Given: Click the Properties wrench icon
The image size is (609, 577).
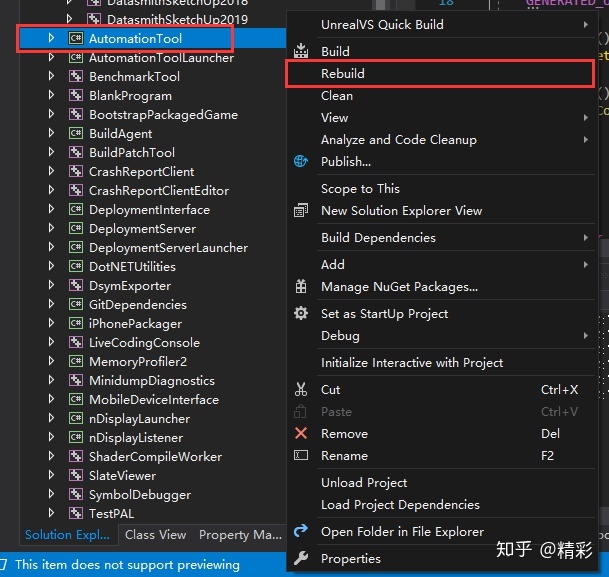Looking at the screenshot, I should click(301, 558).
